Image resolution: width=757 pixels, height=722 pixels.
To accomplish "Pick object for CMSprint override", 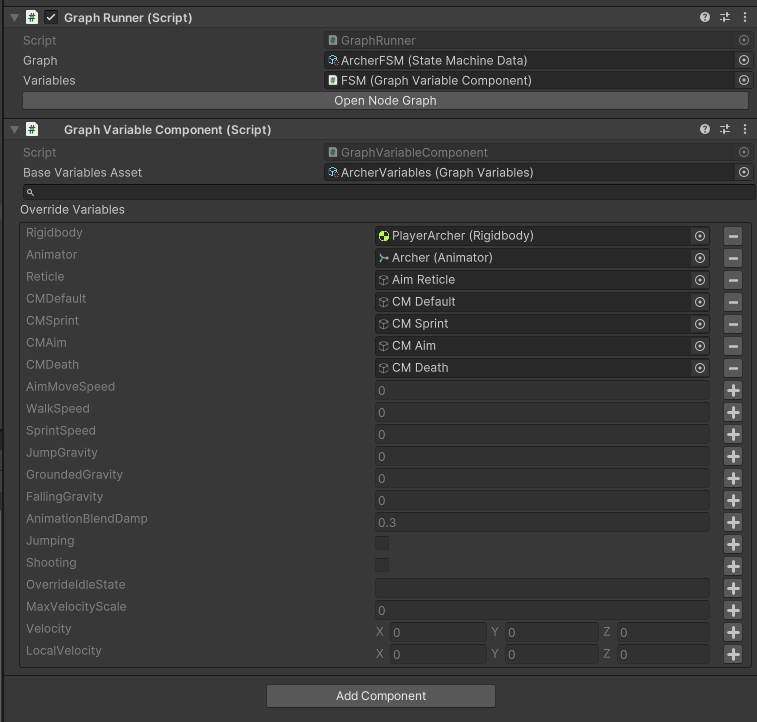I will [x=700, y=324].
